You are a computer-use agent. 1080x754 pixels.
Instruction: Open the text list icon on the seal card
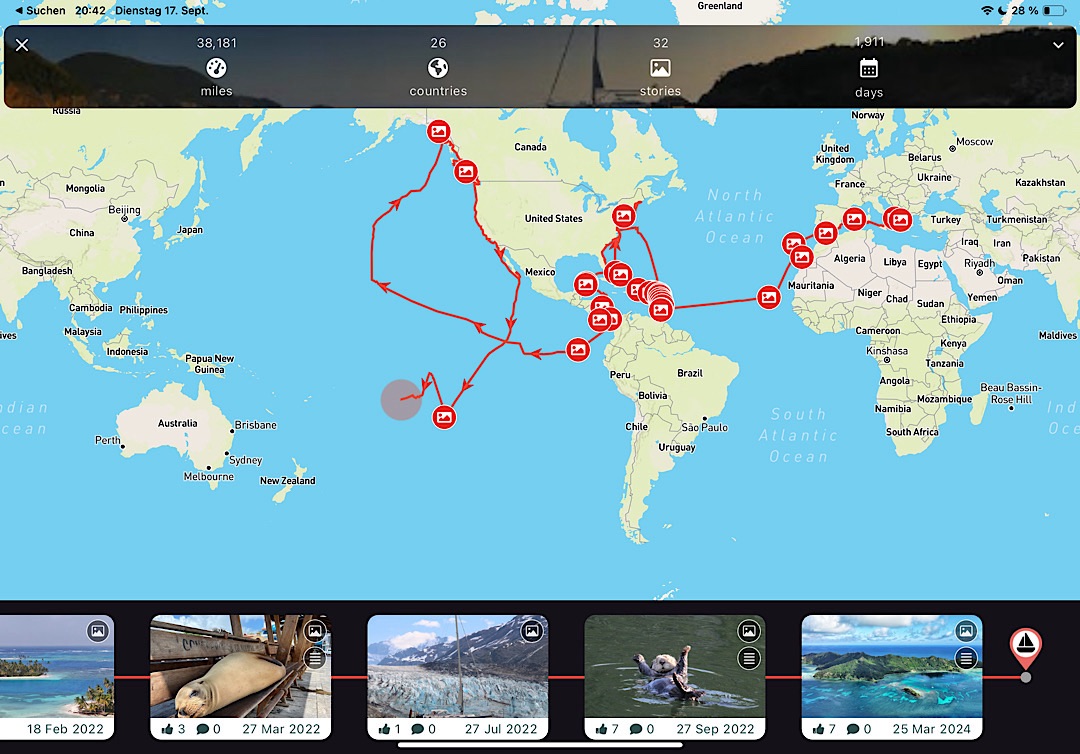pos(315,658)
